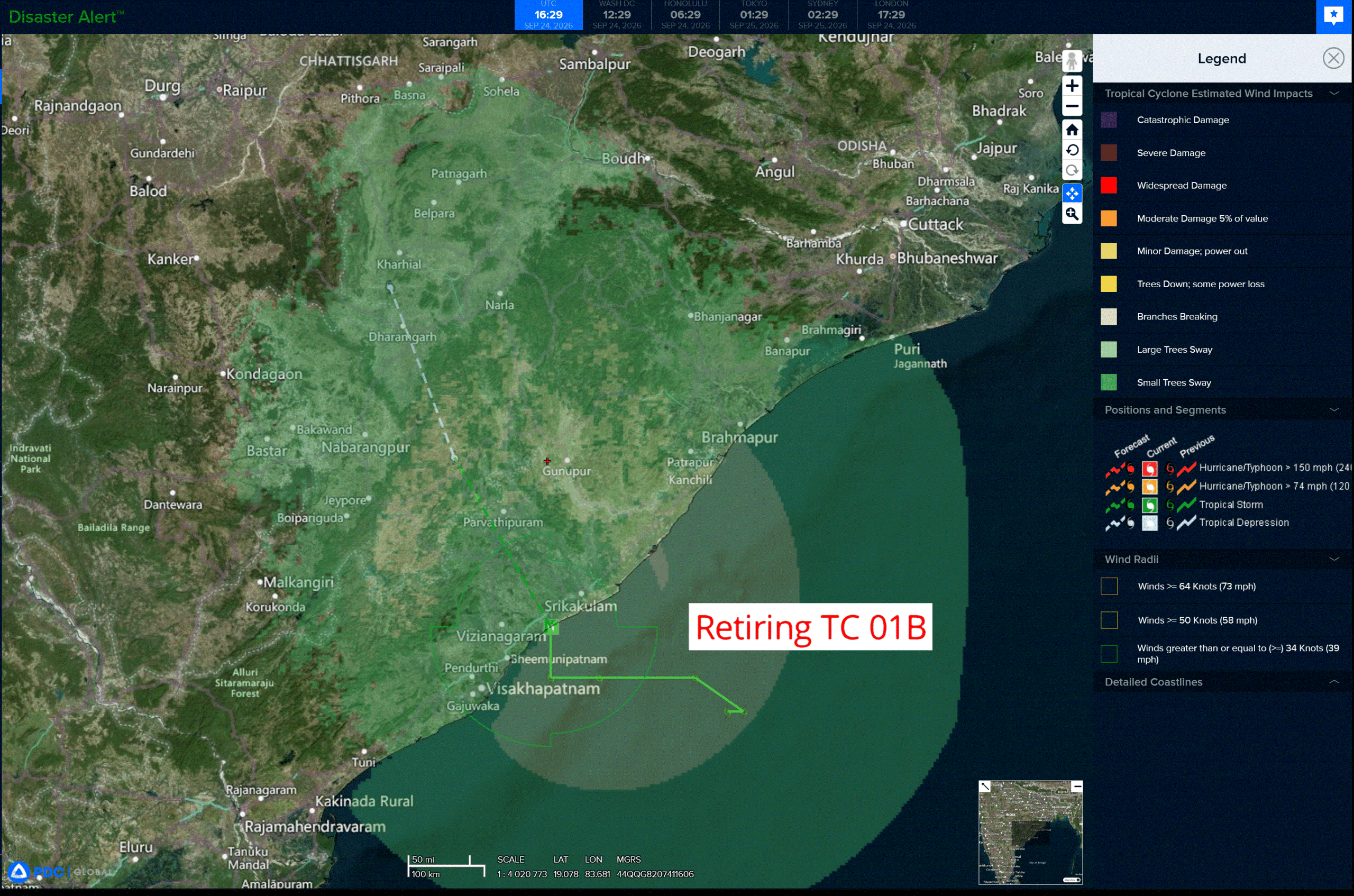
Task: Select the UTC time zone tab
Action: point(548,15)
